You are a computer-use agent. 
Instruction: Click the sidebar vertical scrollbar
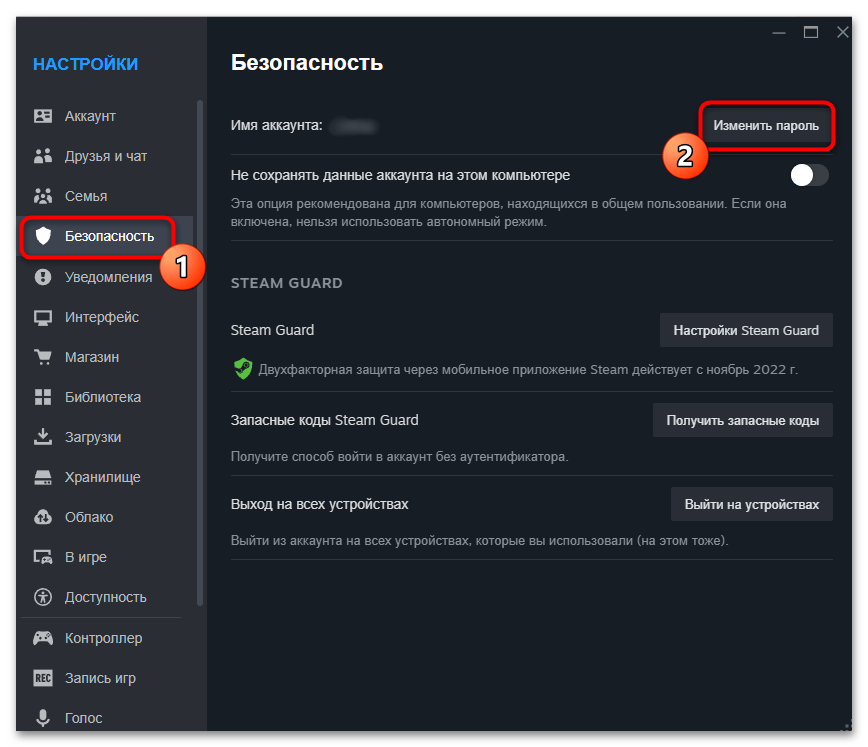pyautogui.click(x=200, y=353)
